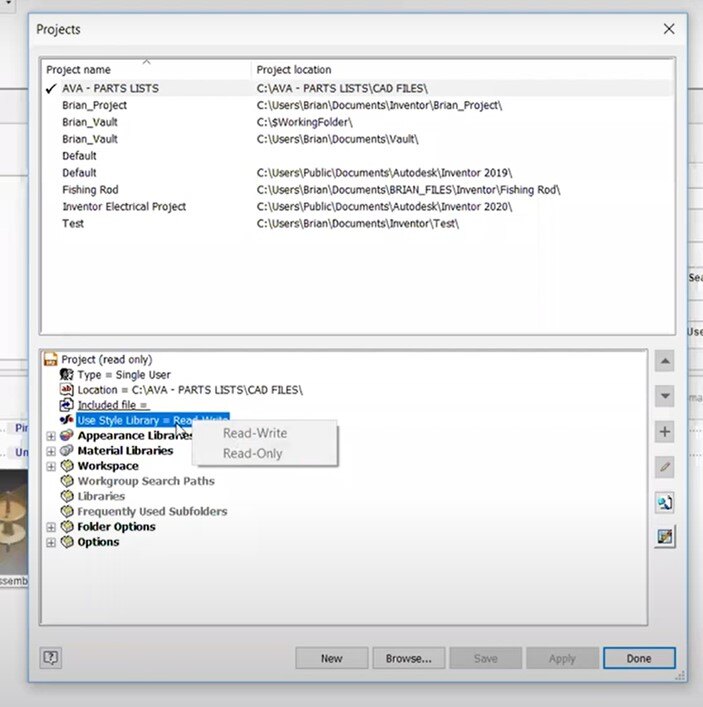Click the New project button
The width and height of the screenshot is (703, 707).
point(331,658)
